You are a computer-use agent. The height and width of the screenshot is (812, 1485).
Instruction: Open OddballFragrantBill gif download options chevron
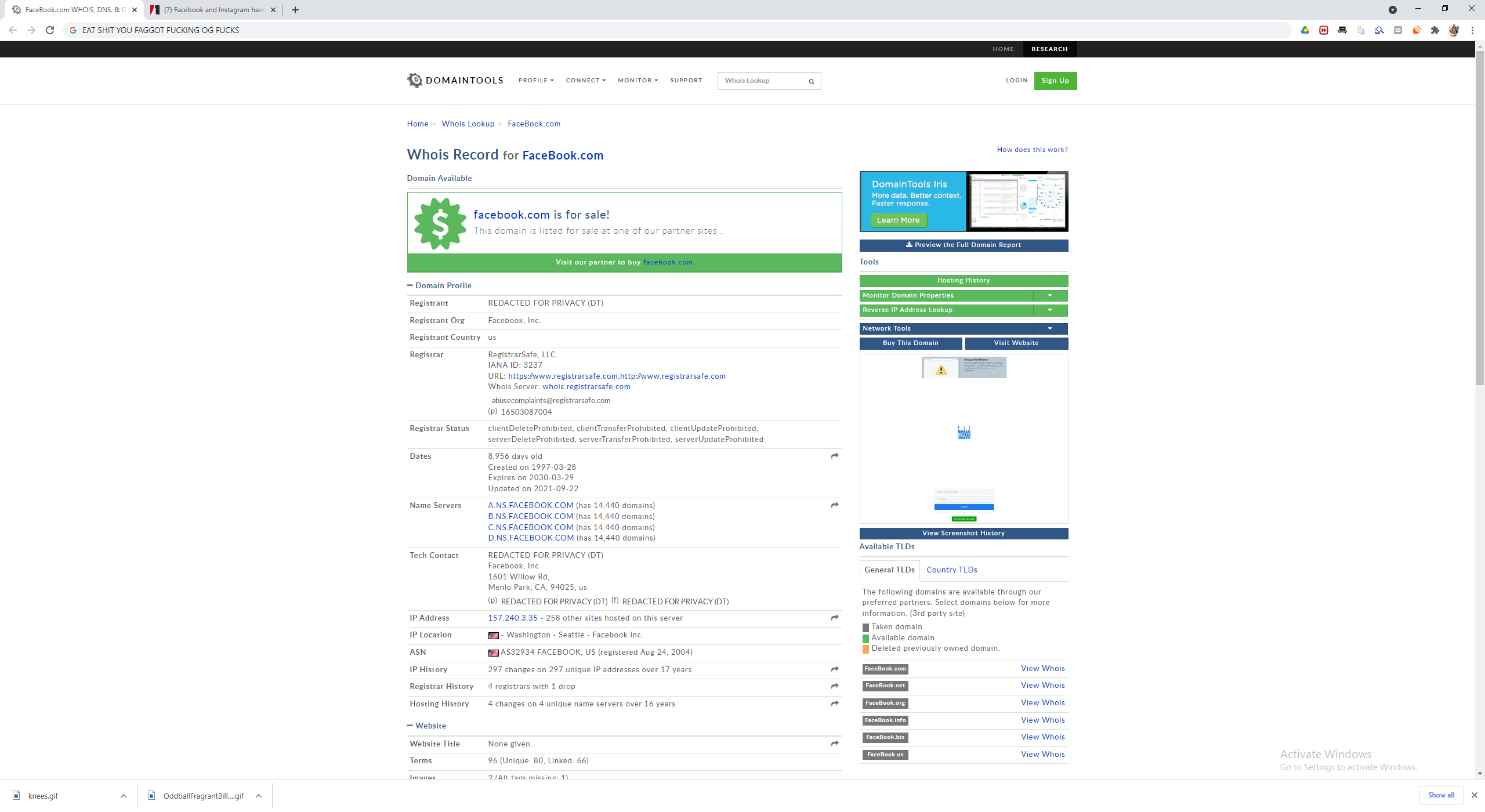click(x=259, y=796)
